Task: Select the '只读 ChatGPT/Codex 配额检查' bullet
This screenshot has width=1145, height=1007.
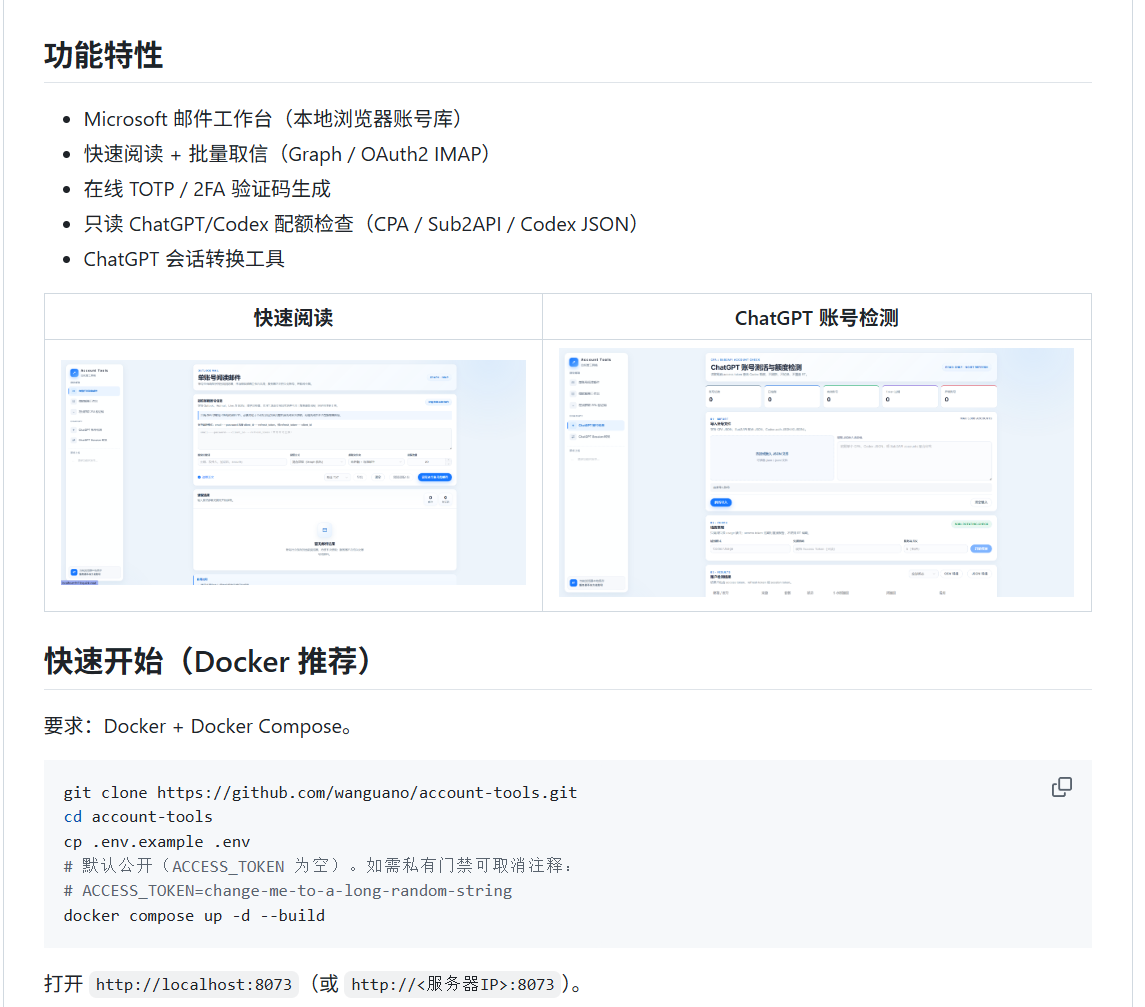Action: (x=361, y=224)
